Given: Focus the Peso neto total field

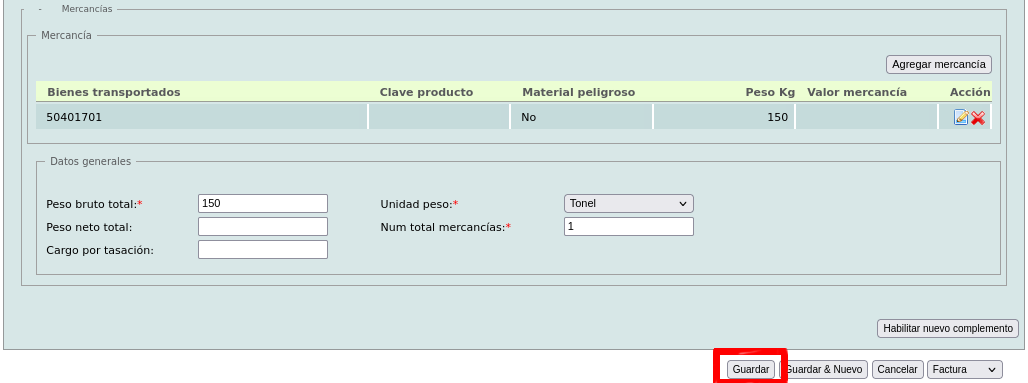Looking at the screenshot, I should (263, 226).
